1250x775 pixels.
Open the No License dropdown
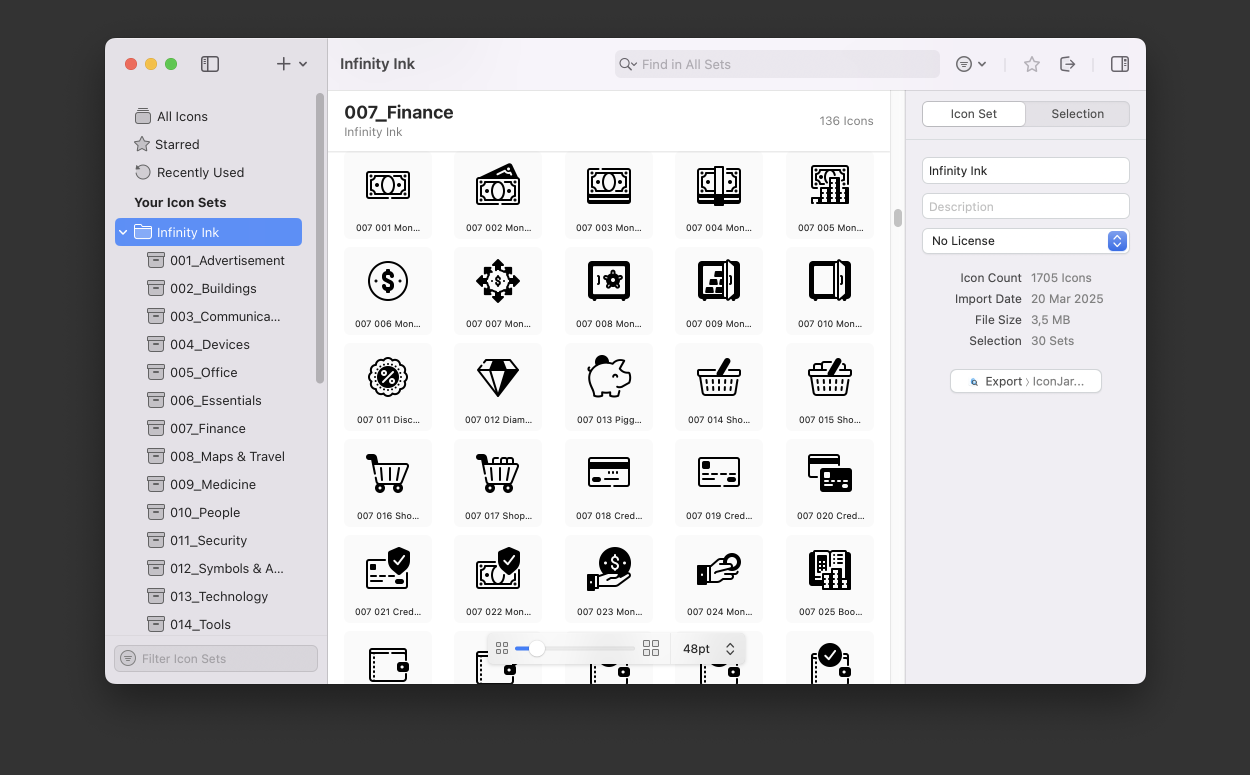click(1025, 241)
